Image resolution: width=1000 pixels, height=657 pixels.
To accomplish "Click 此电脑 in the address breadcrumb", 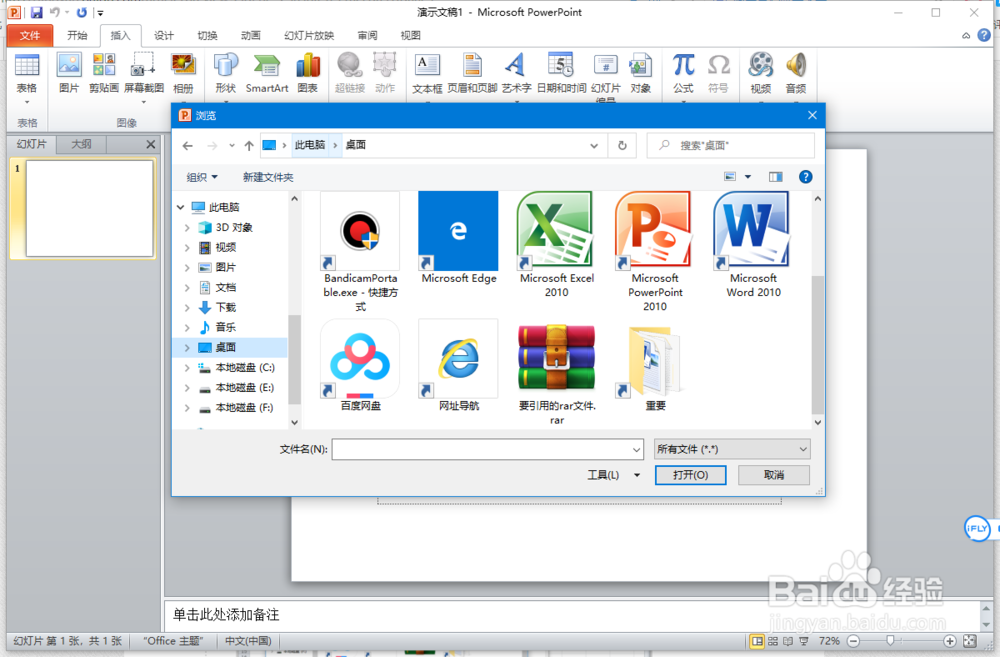I will click(309, 145).
